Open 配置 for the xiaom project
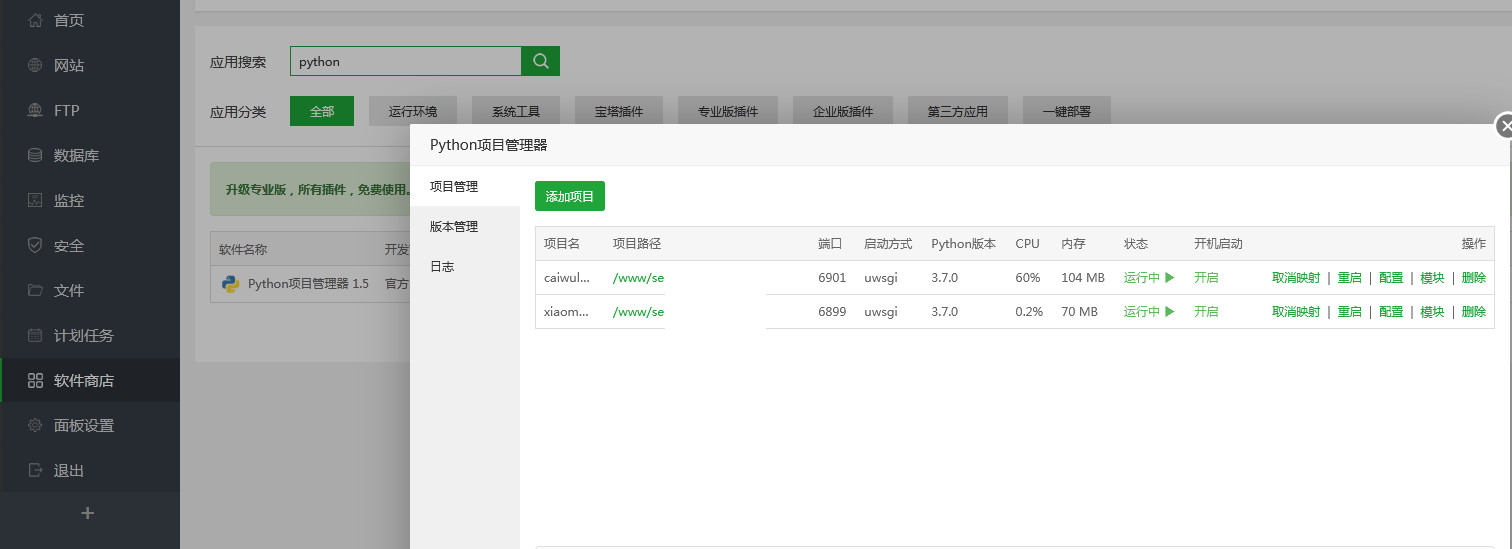 (1390, 312)
